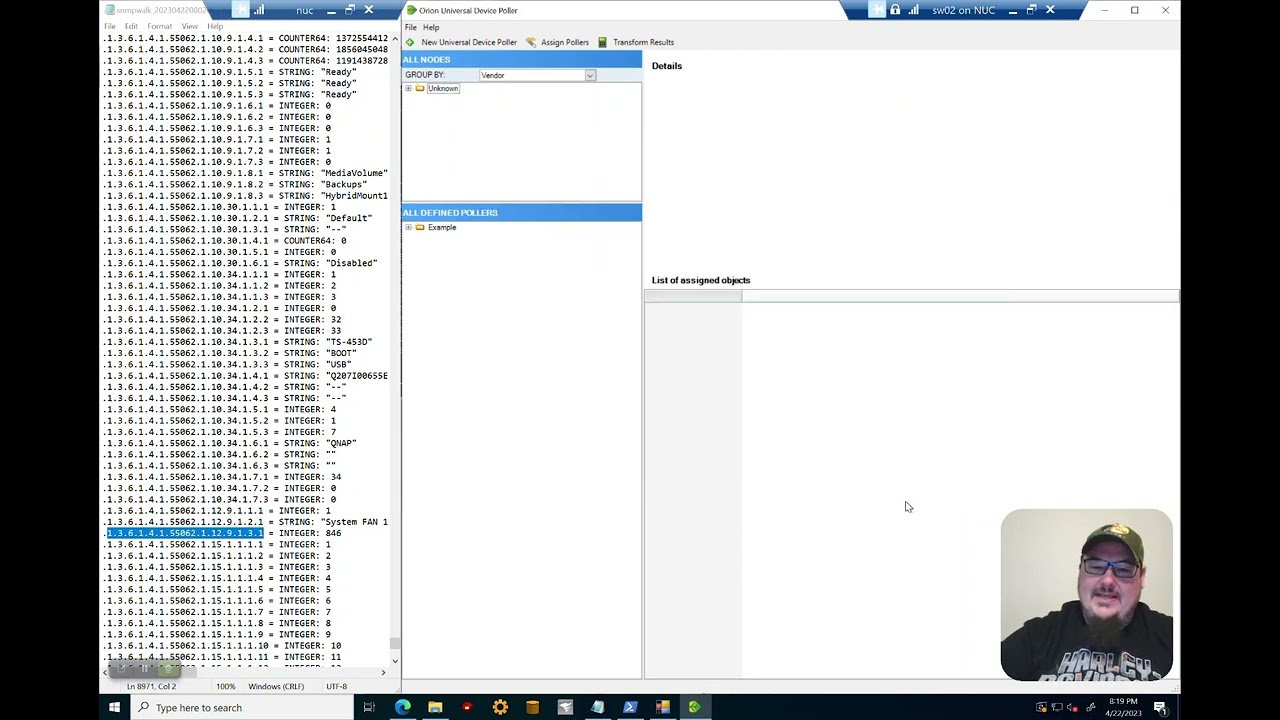
Task: Open the View menu in Notepad
Action: 189,26
